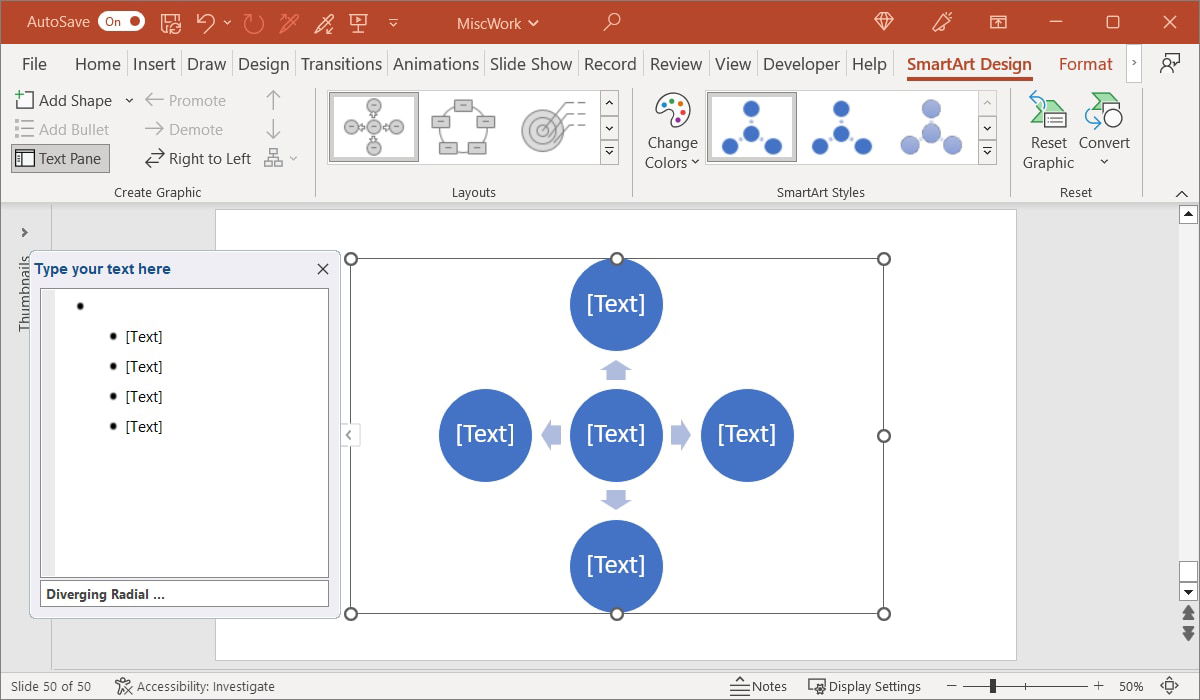Image resolution: width=1200 pixels, height=700 pixels.
Task: Click the Add Shape icon
Action: (x=24, y=100)
